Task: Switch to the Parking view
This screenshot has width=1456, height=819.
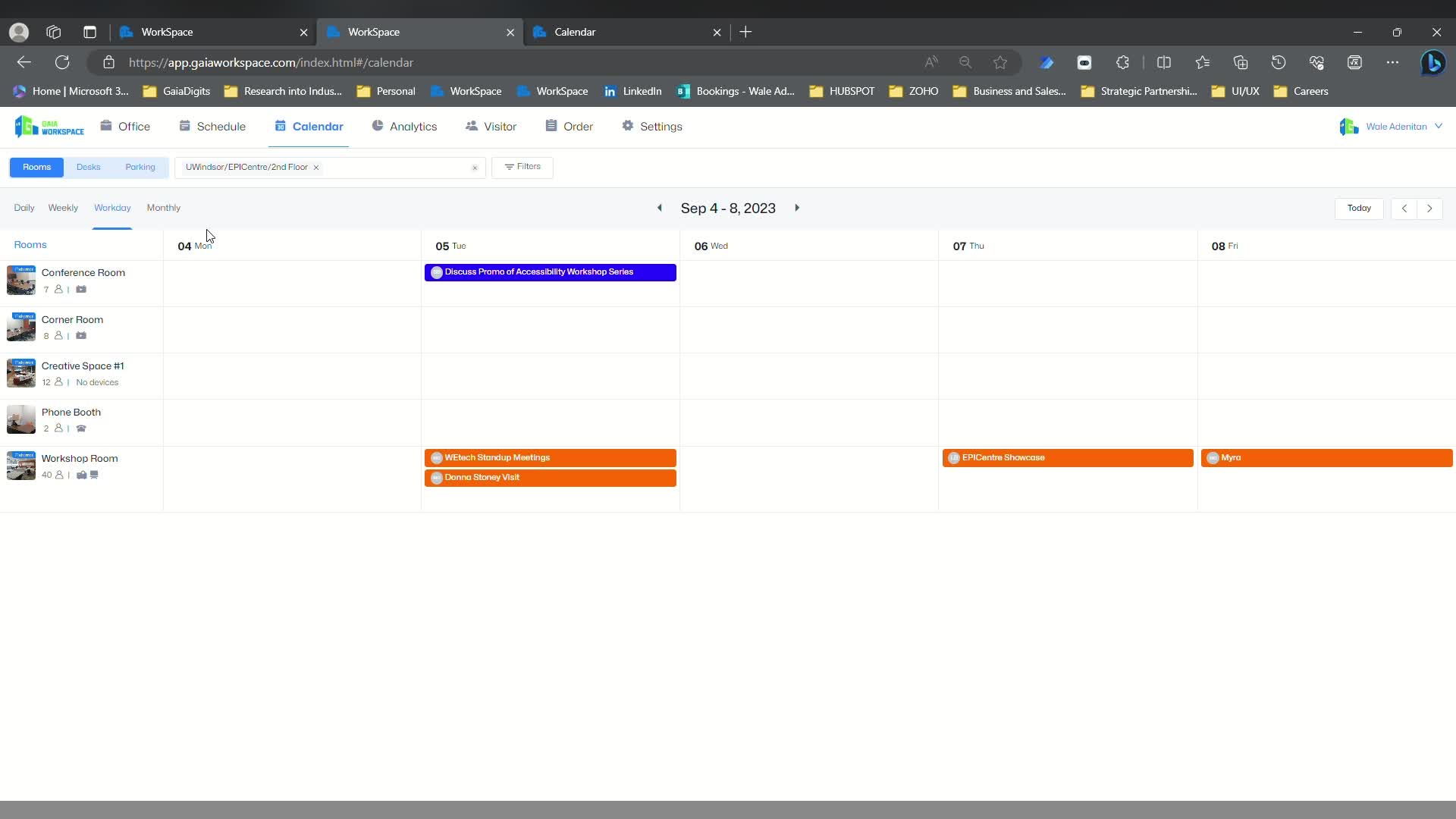Action: click(x=140, y=167)
